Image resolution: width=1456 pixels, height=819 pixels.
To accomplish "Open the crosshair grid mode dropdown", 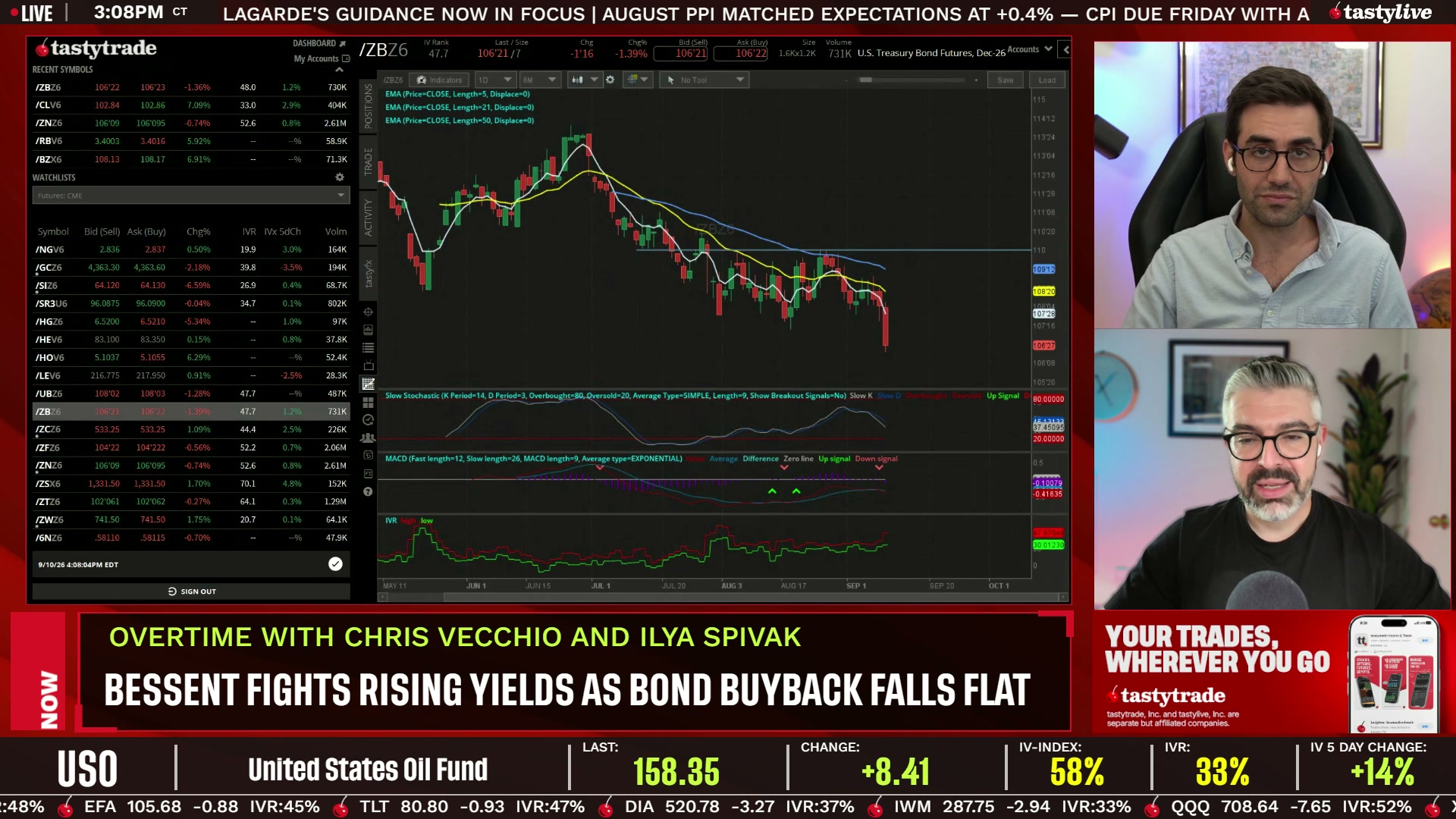I will click(x=637, y=80).
